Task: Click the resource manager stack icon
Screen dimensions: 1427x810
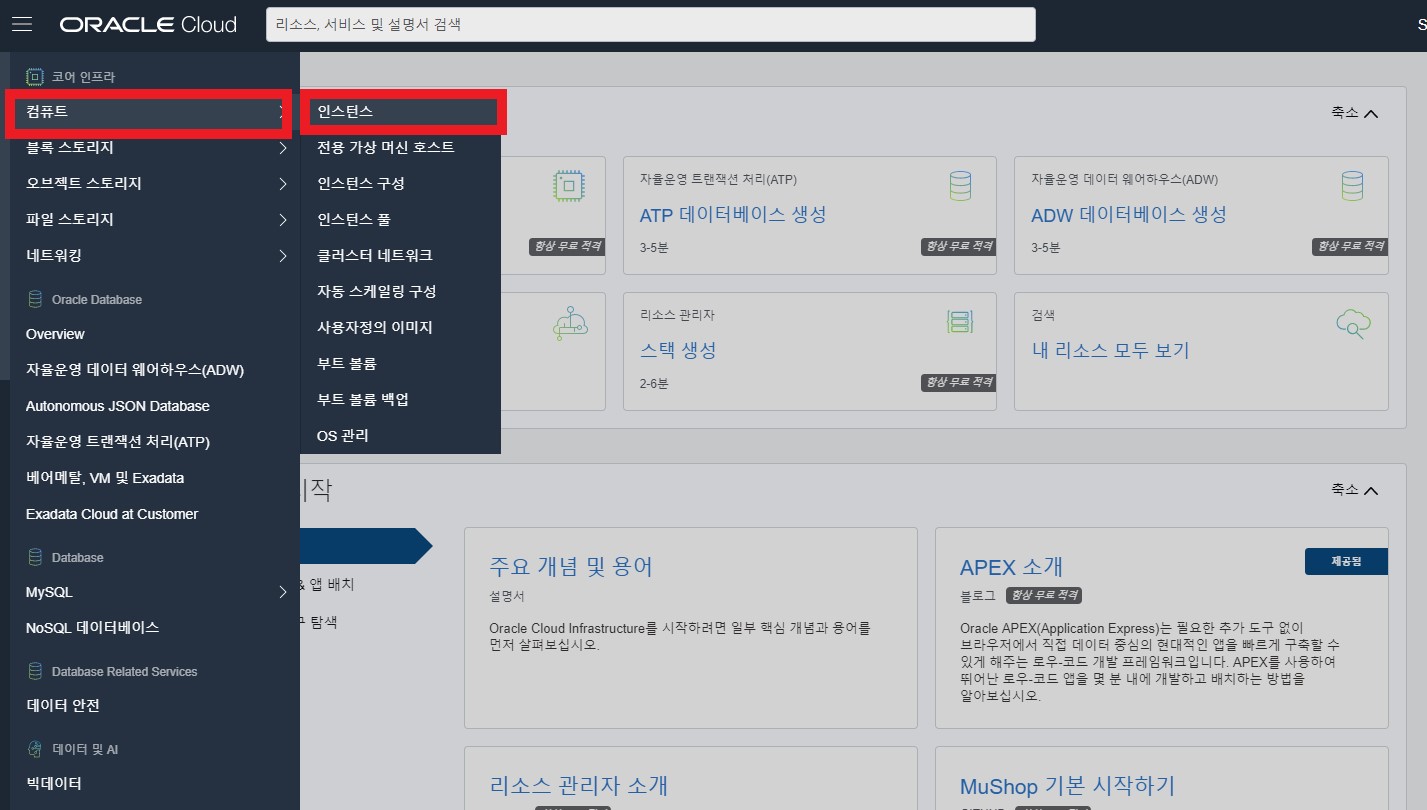Action: click(x=960, y=321)
